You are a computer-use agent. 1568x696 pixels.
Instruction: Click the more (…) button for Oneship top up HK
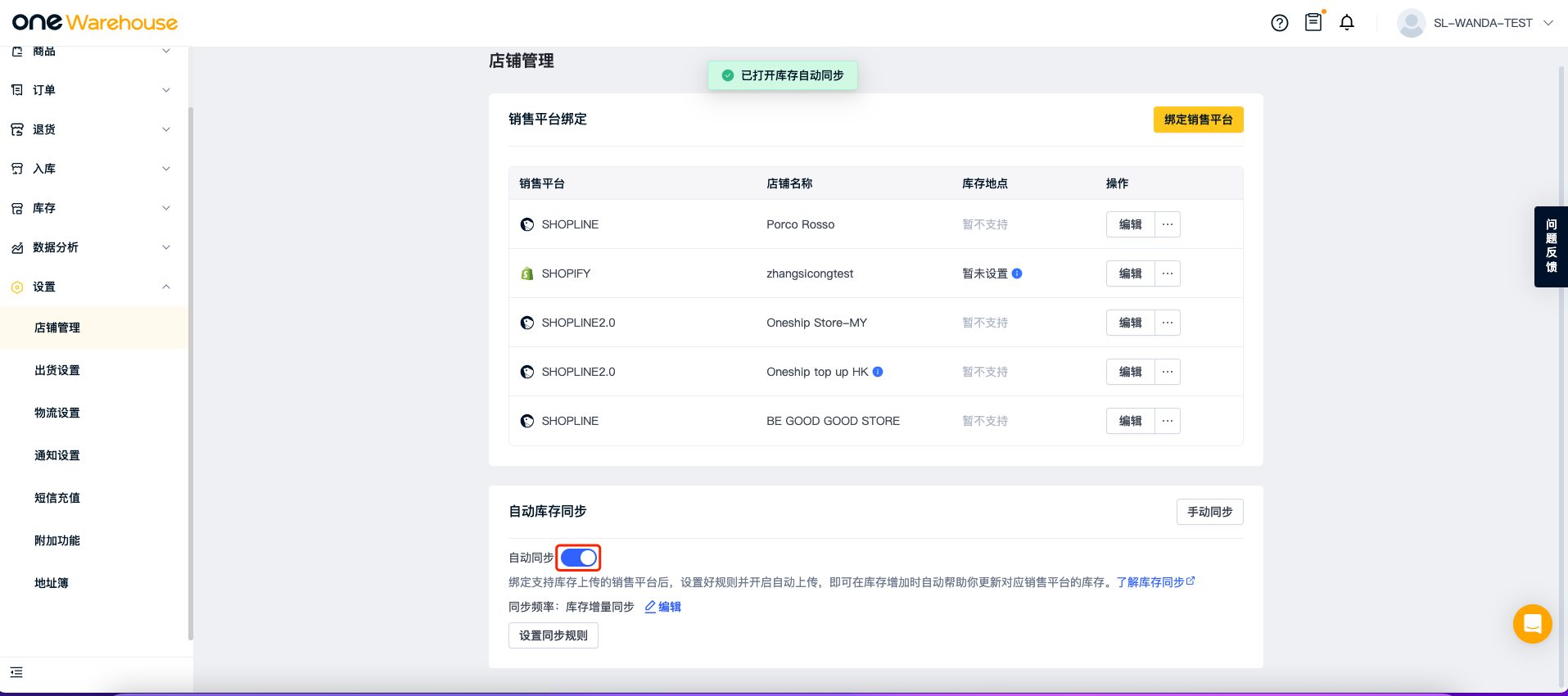click(x=1168, y=372)
